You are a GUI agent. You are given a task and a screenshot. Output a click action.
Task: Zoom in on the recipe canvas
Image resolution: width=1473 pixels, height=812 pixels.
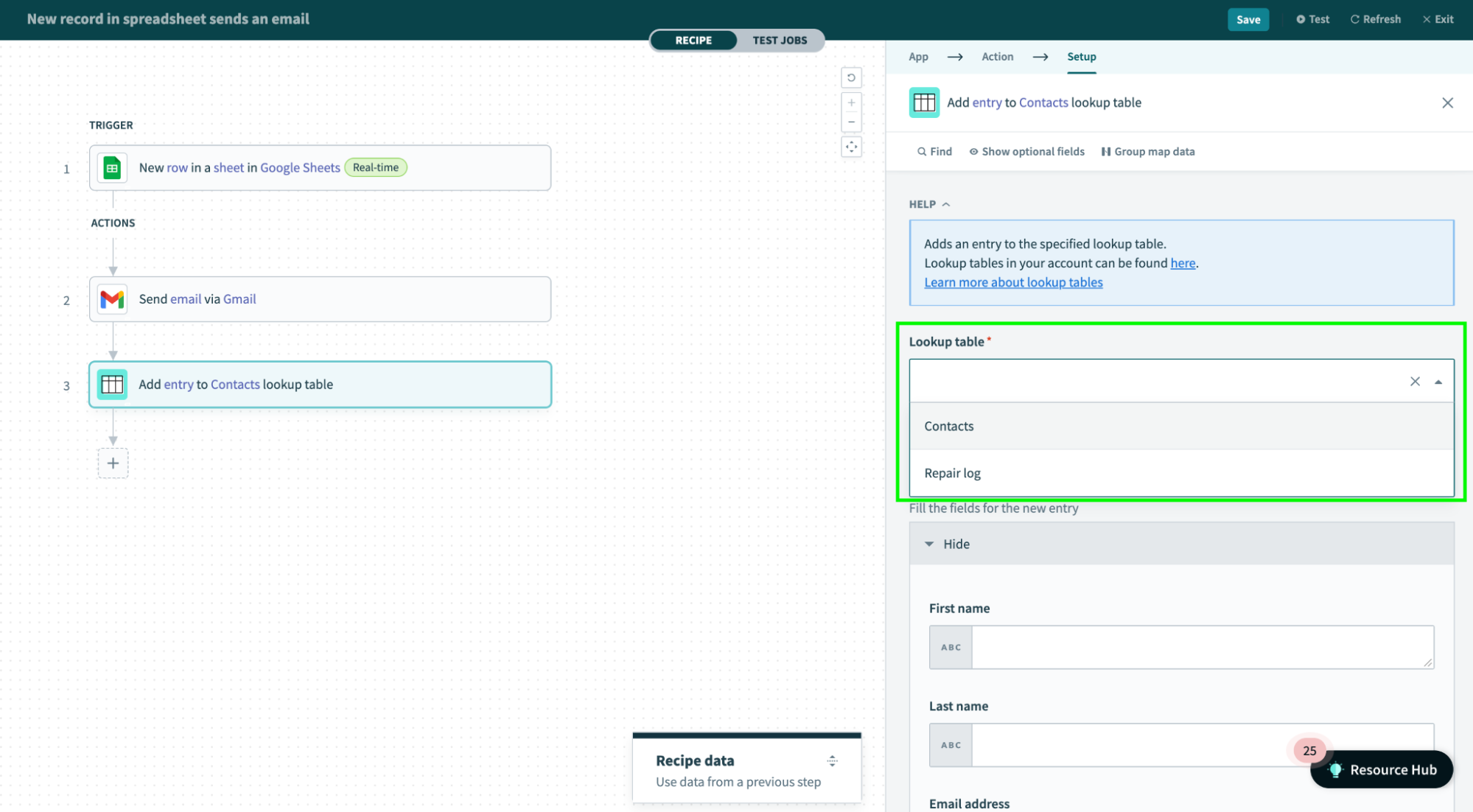click(x=851, y=103)
